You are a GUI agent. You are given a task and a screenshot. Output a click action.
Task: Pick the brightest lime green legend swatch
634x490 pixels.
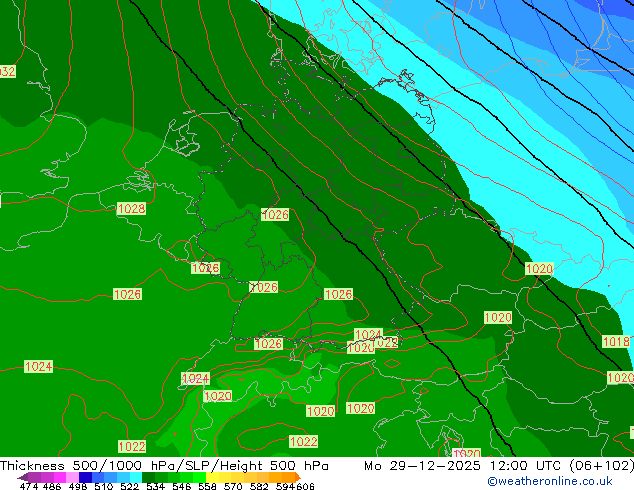point(199,477)
